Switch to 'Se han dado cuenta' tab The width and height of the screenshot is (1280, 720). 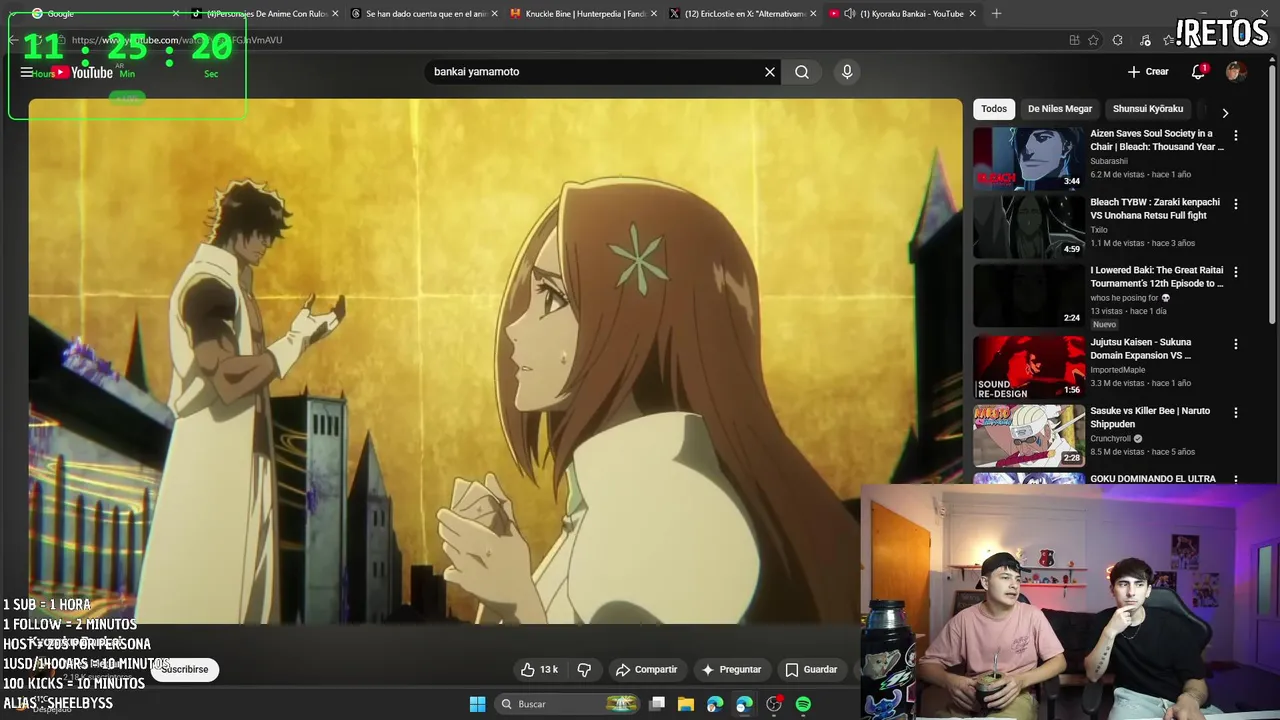pos(423,13)
